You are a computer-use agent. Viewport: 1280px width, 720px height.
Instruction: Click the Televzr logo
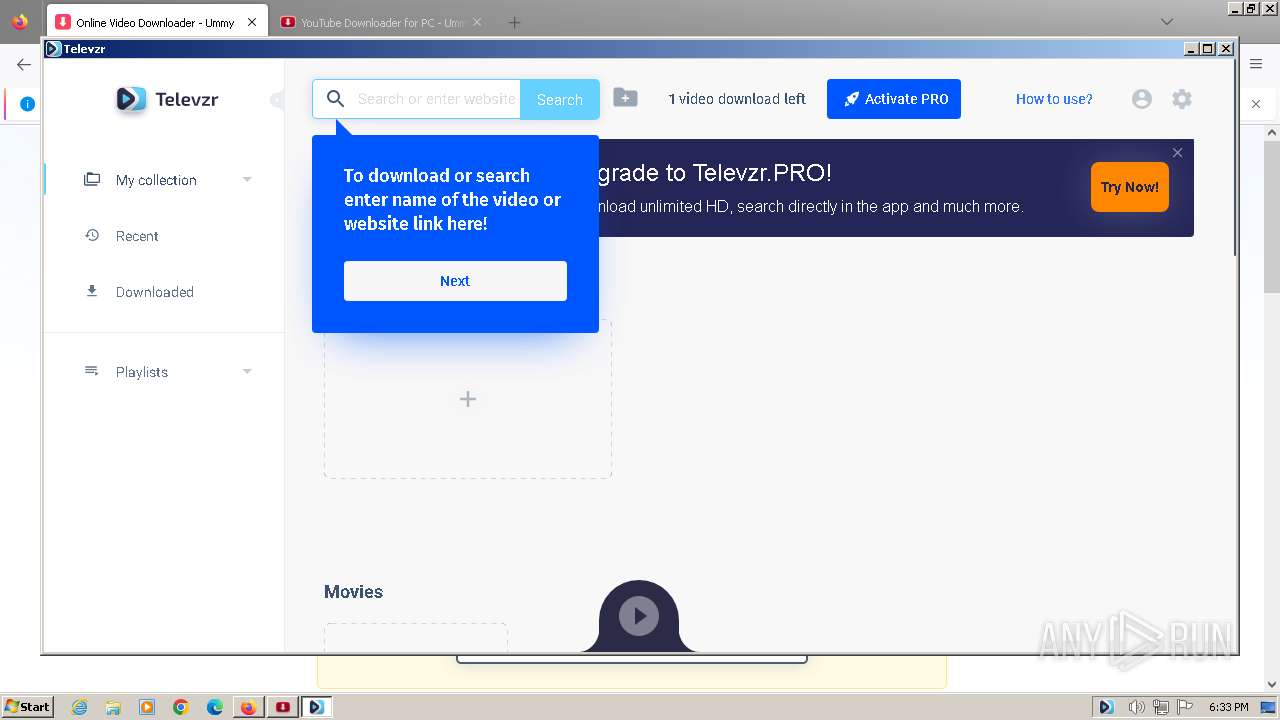167,99
